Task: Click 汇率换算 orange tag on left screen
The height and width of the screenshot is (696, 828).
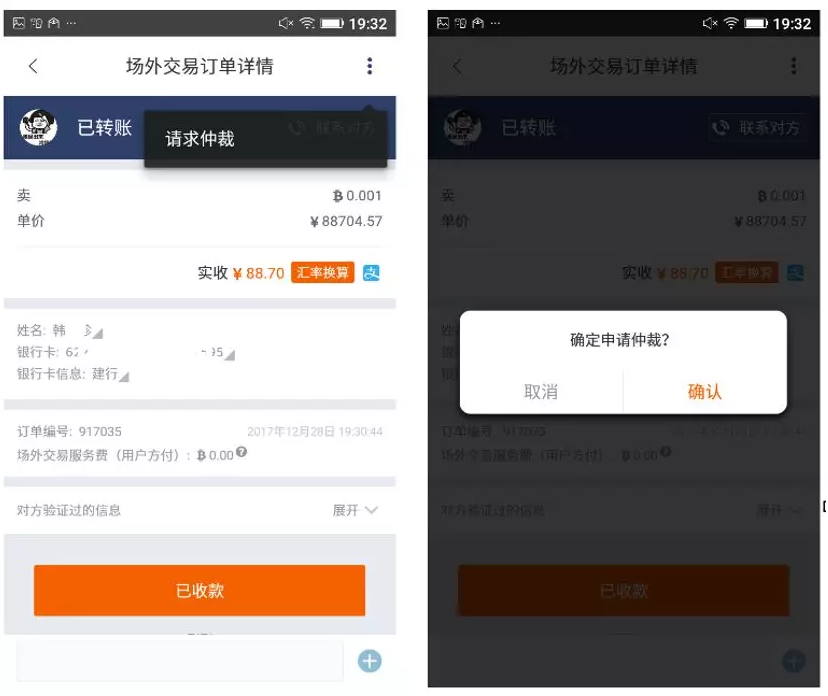Action: click(x=323, y=272)
